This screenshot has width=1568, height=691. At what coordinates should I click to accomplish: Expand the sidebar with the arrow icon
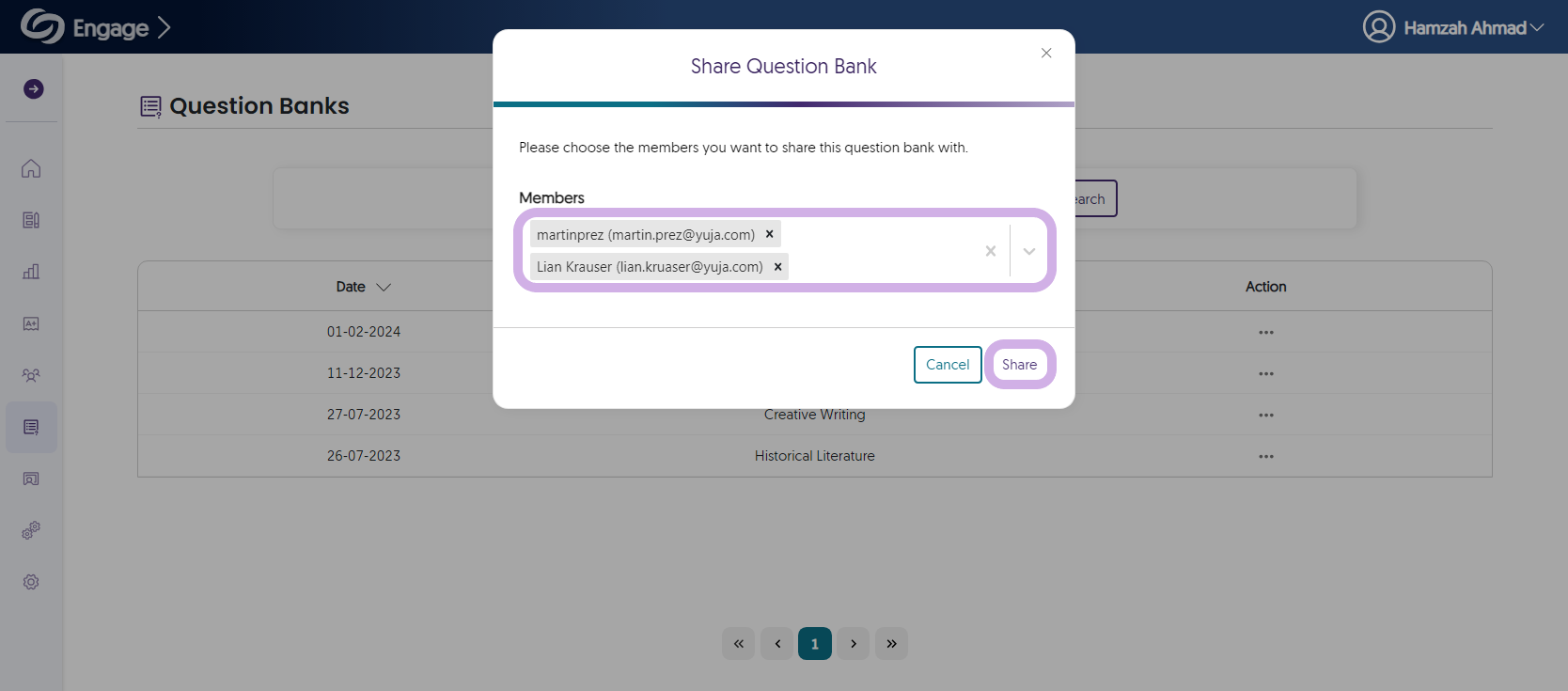(34, 89)
